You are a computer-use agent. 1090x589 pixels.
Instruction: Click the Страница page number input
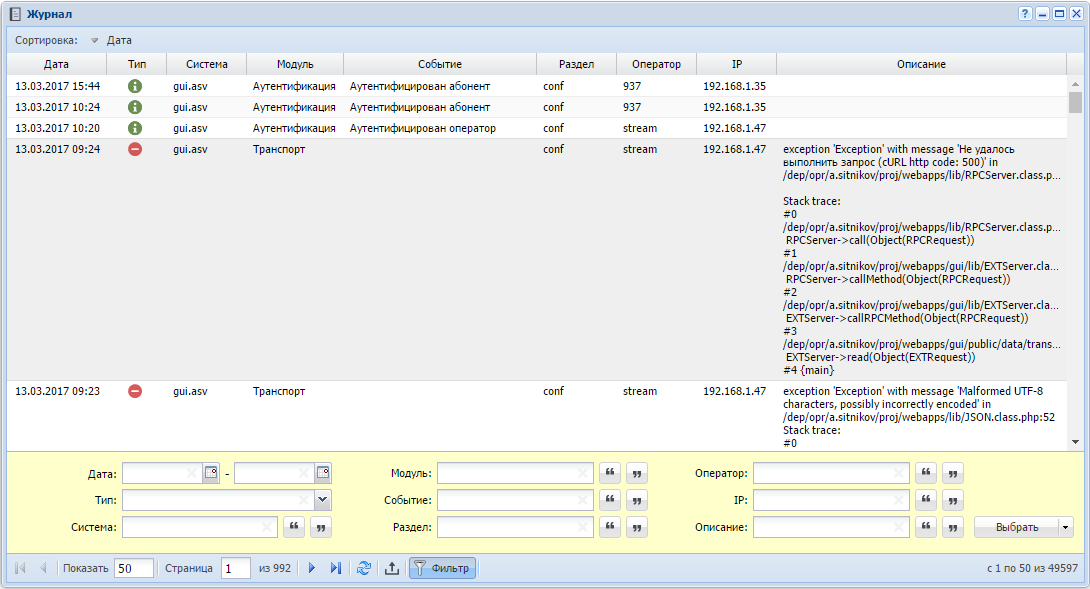click(x=236, y=568)
